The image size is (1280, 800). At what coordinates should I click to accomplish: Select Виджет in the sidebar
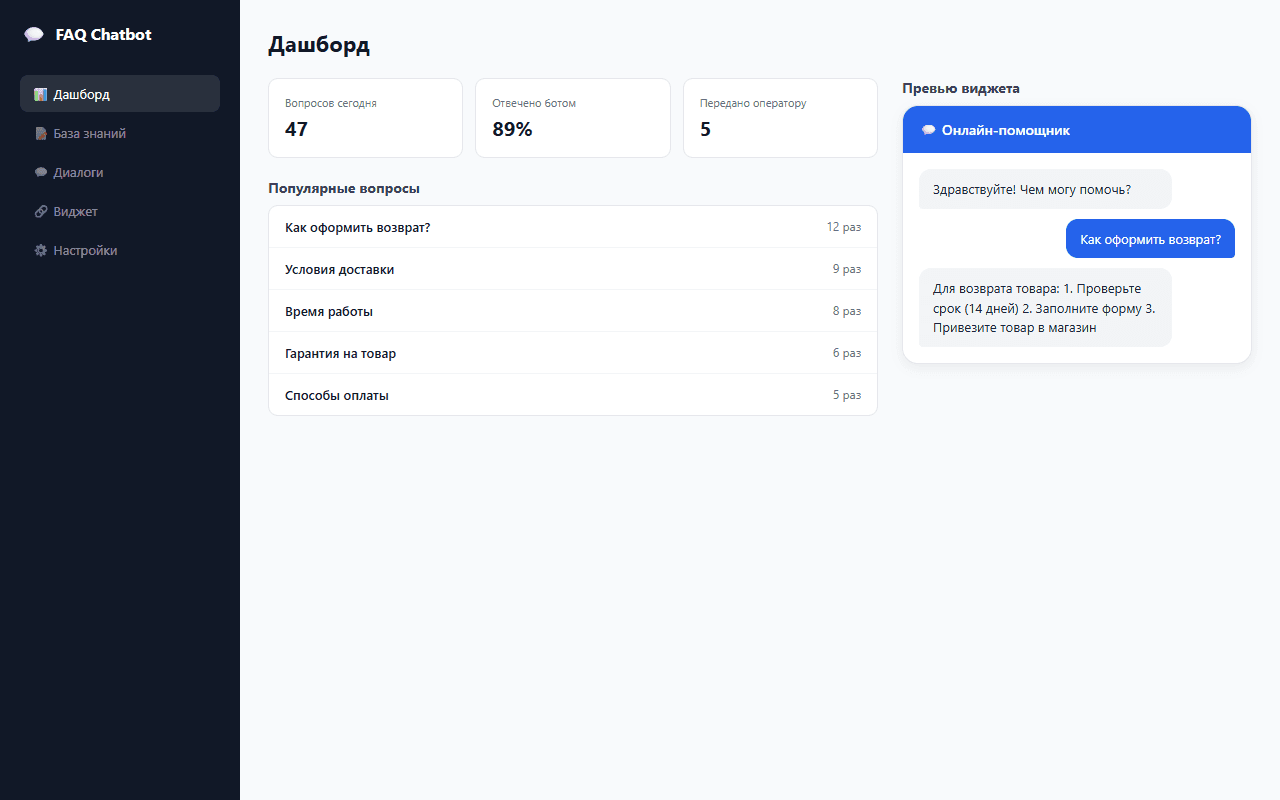coord(120,211)
